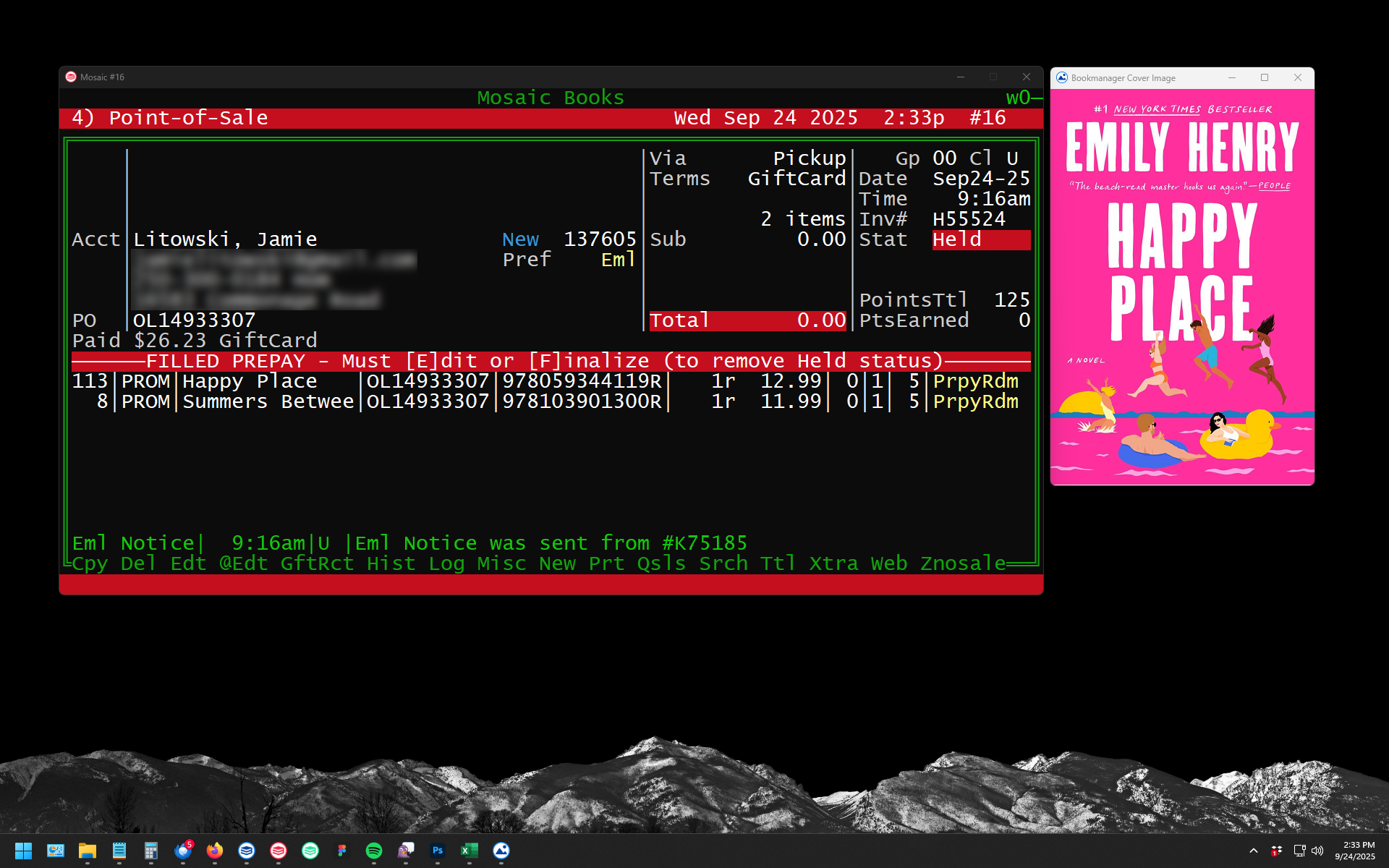The height and width of the screenshot is (868, 1389).
Task: Open Bookmanager Cover Image taskbar icon
Action: point(501,851)
